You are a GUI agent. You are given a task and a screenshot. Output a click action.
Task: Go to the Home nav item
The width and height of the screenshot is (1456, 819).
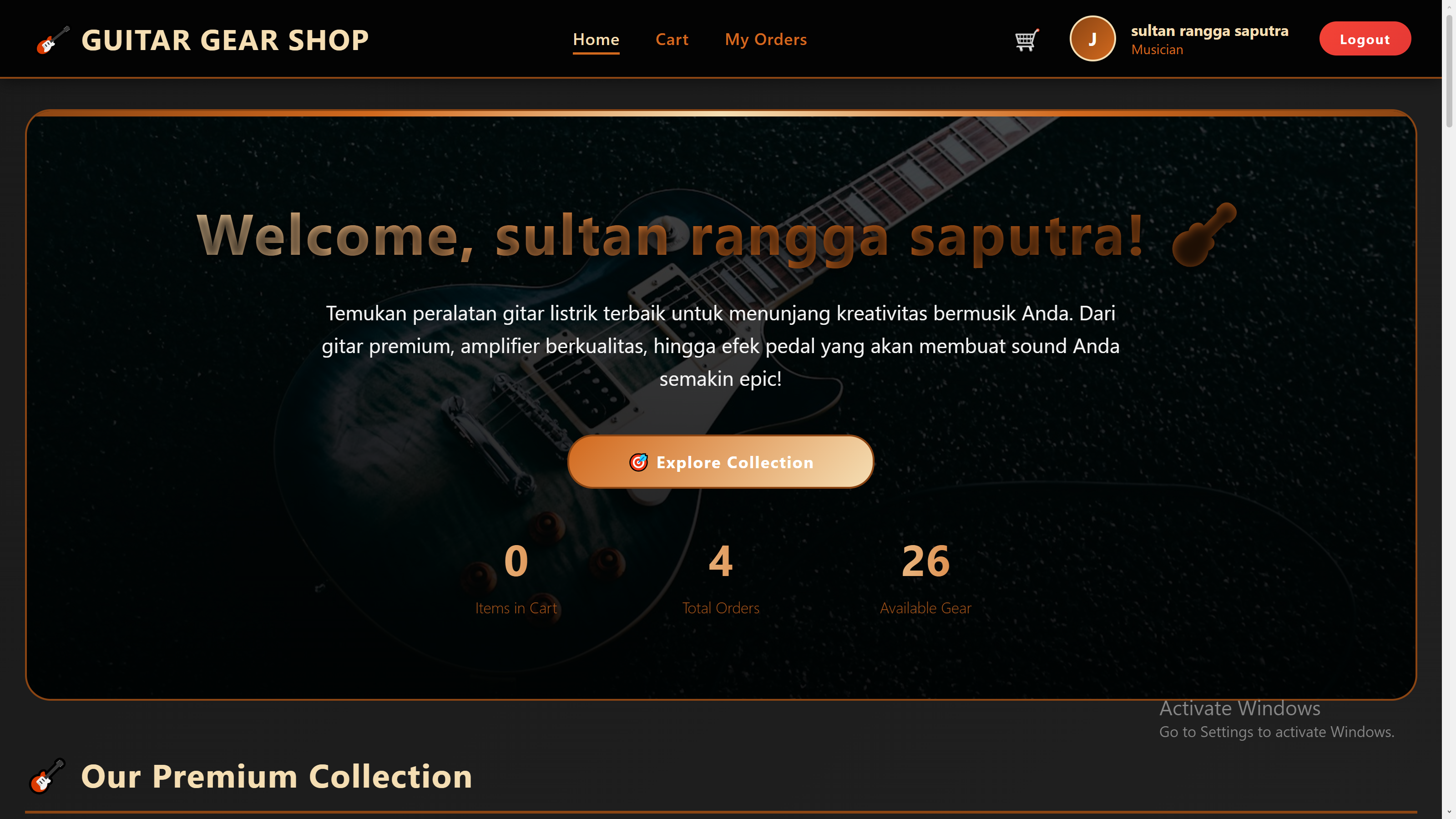pos(596,40)
